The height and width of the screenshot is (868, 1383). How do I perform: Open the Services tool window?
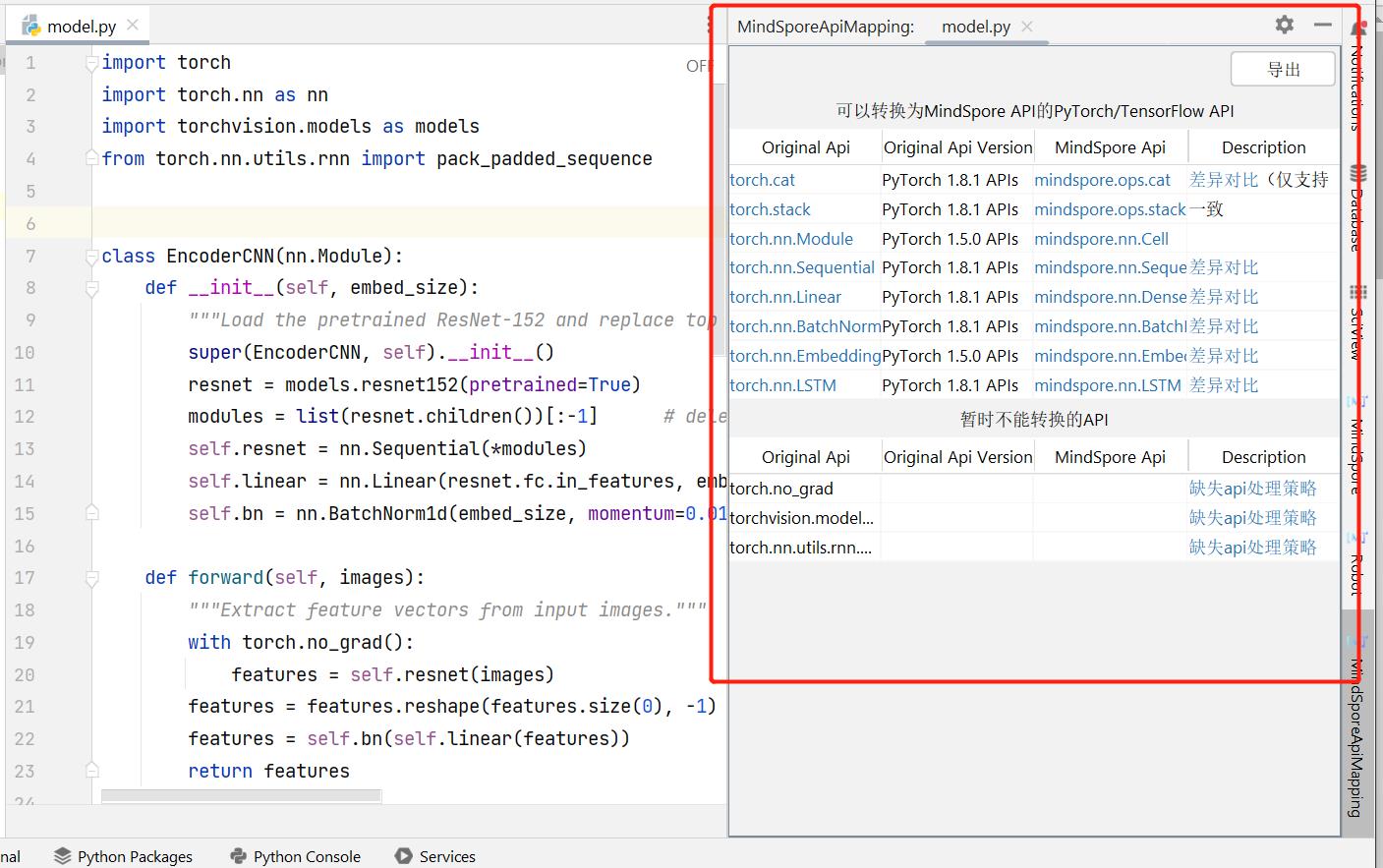click(435, 856)
